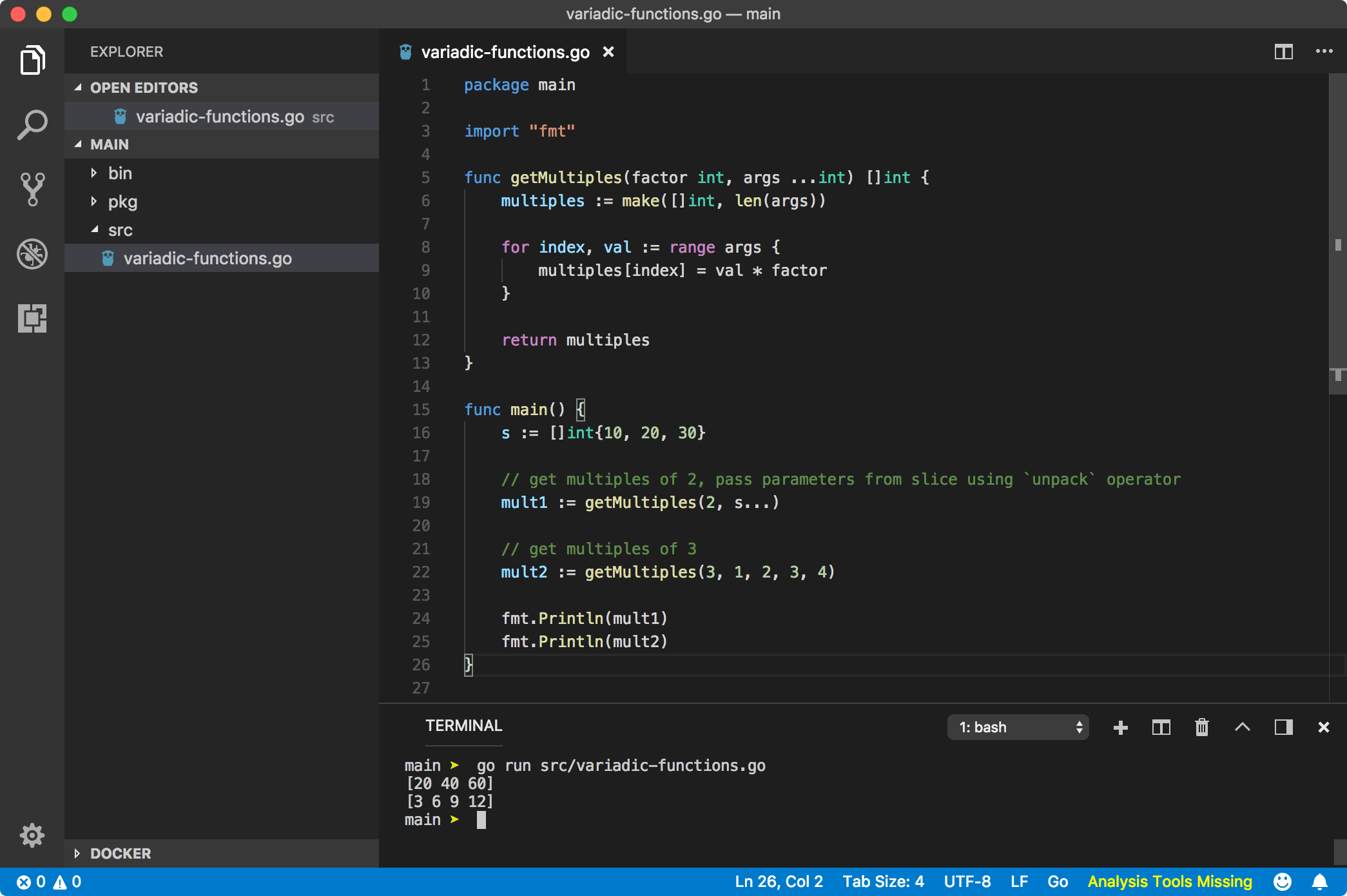Open notifications bell in status bar

[1319, 881]
